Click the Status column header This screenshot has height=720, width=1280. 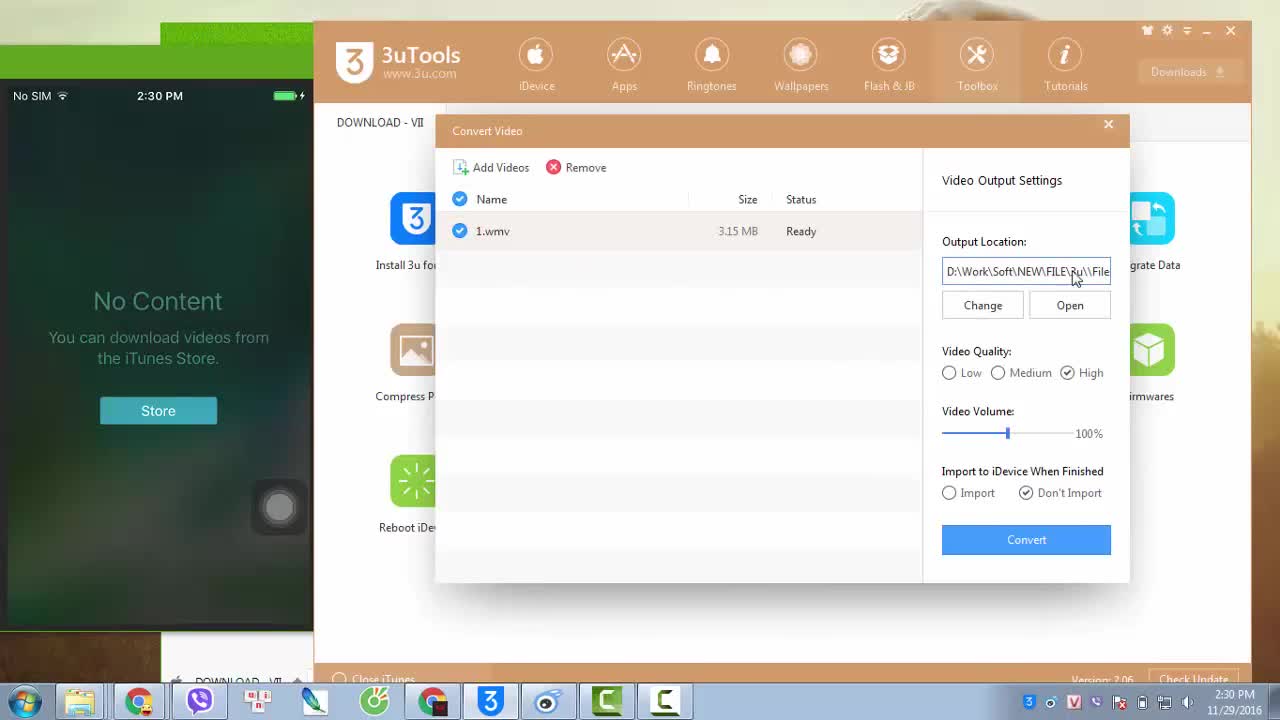(x=801, y=199)
